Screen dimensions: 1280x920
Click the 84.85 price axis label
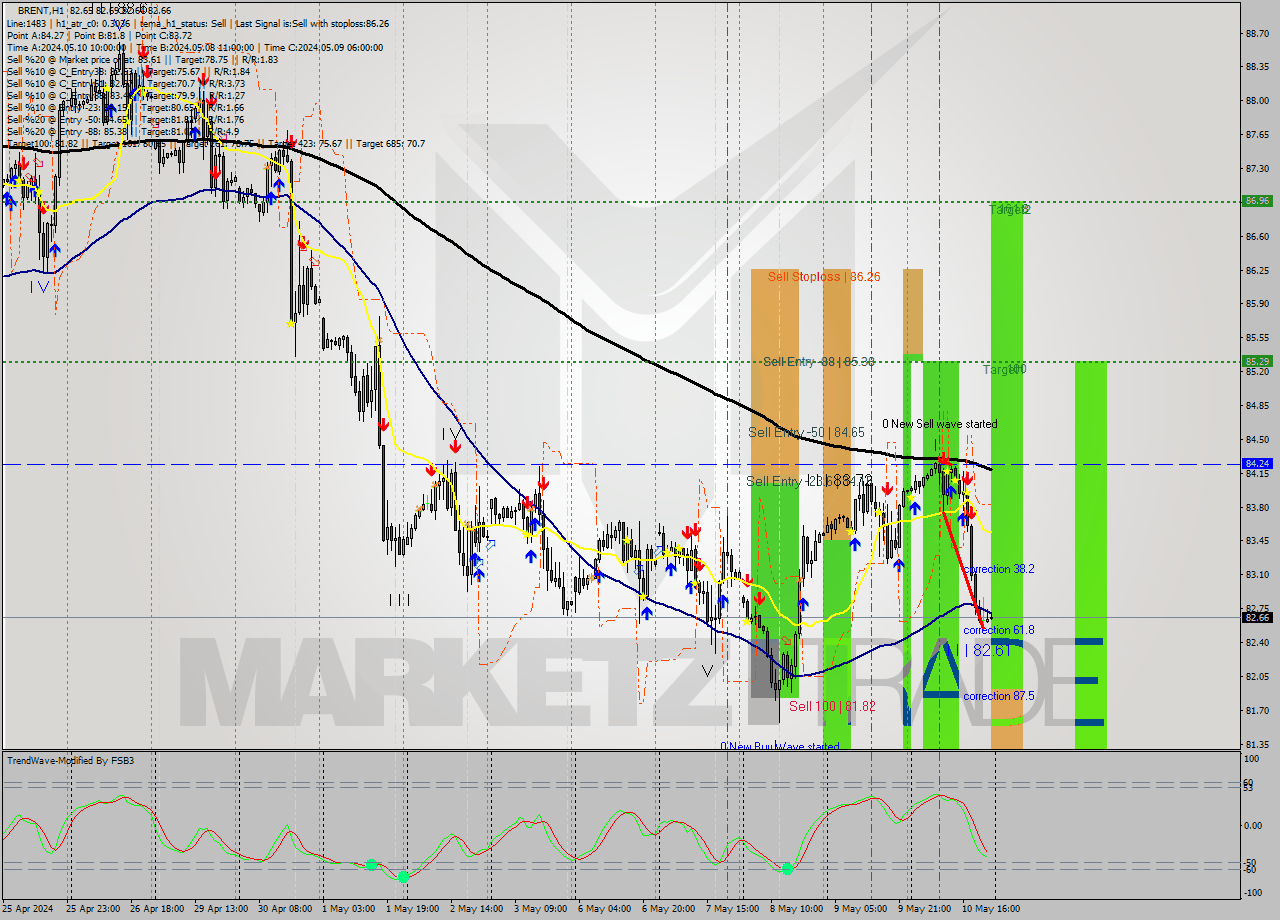(x=1257, y=405)
